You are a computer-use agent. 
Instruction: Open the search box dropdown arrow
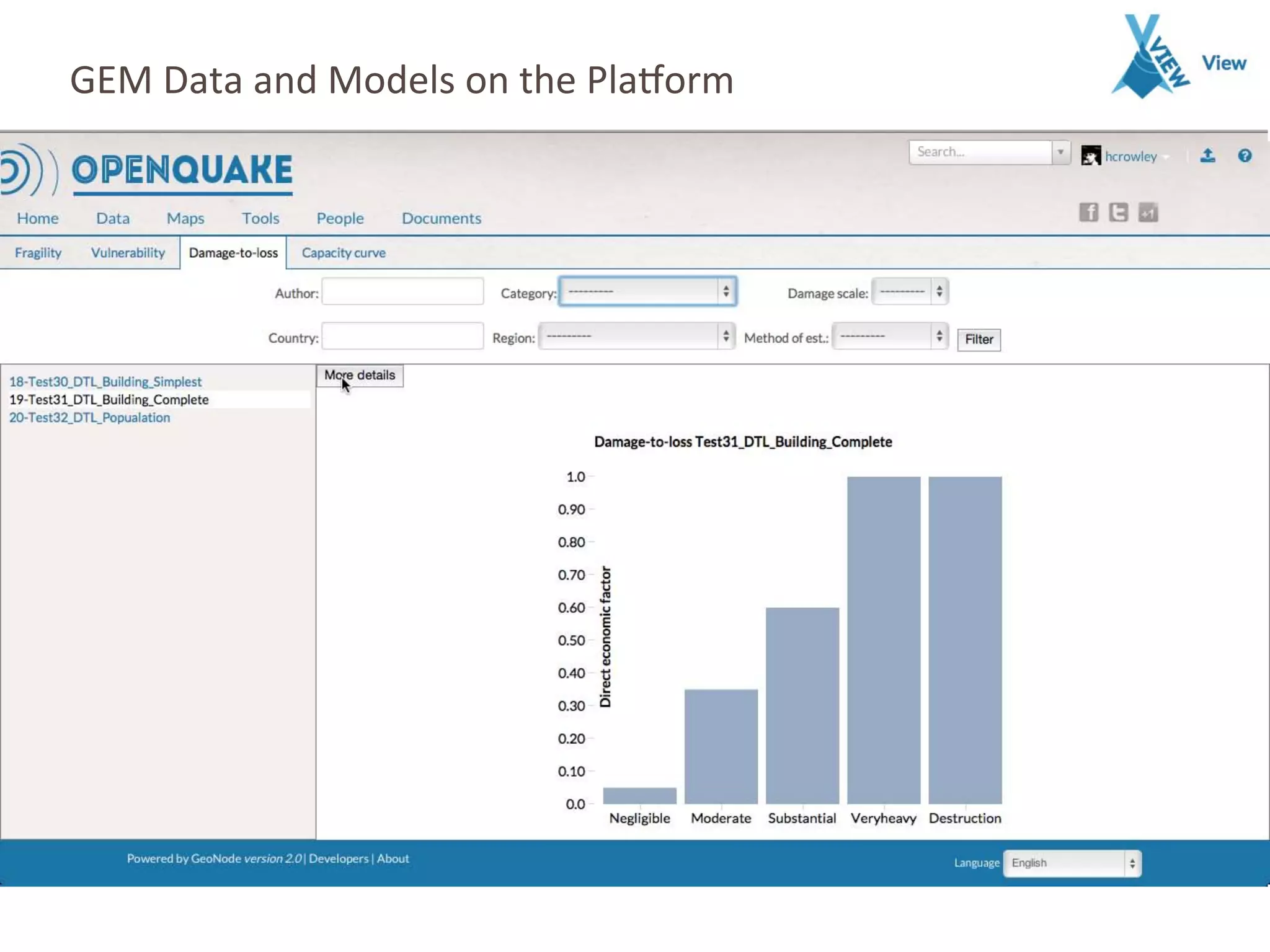[x=1060, y=152]
